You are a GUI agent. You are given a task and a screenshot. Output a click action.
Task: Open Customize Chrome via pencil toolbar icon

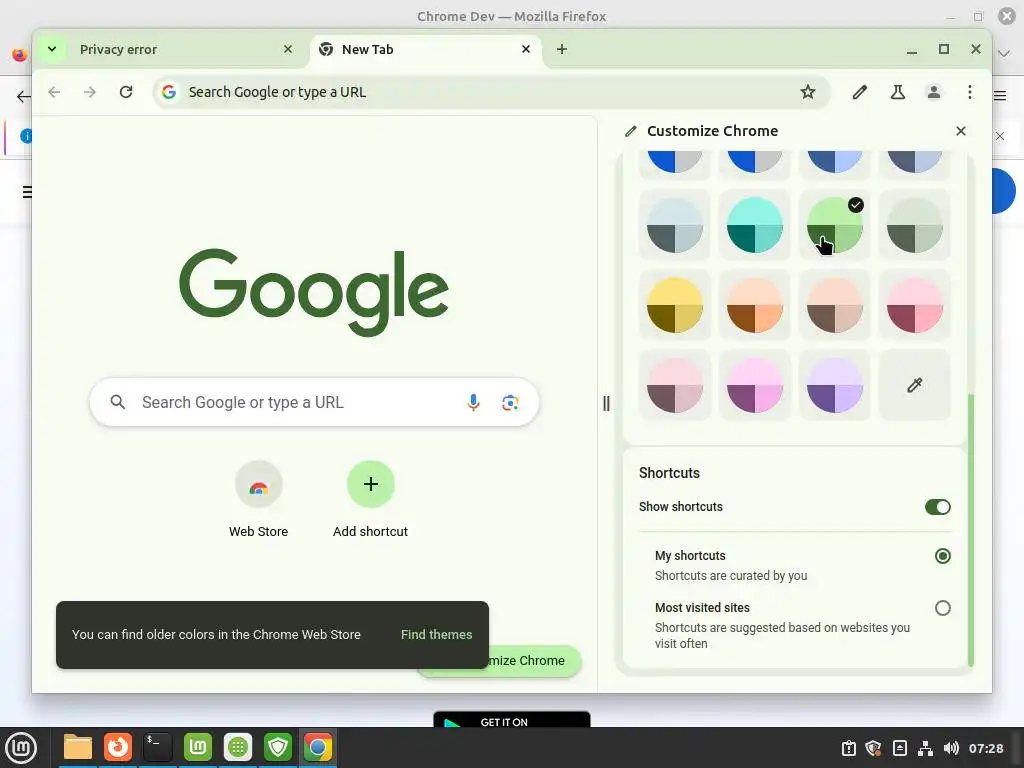click(x=859, y=92)
